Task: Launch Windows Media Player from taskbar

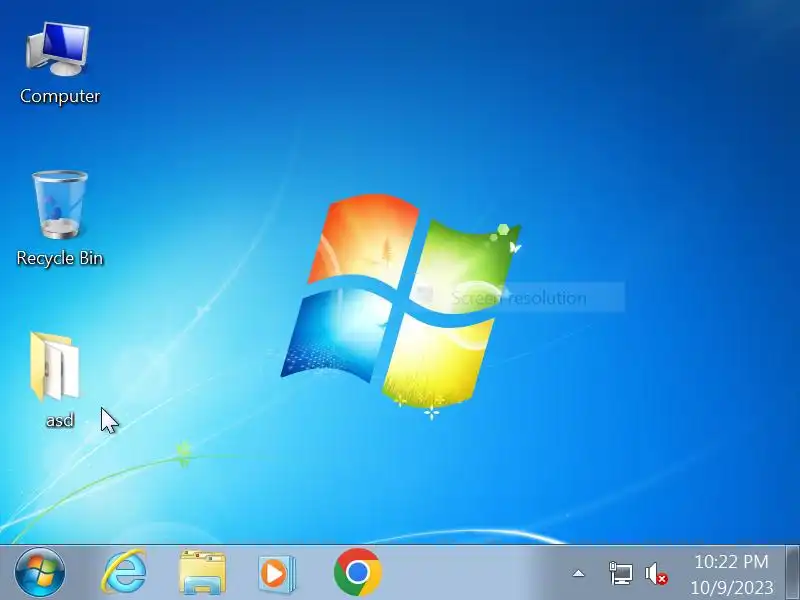Action: [x=277, y=573]
